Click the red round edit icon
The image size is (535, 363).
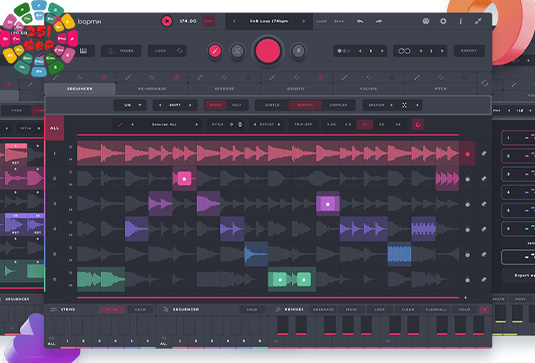pos(215,51)
